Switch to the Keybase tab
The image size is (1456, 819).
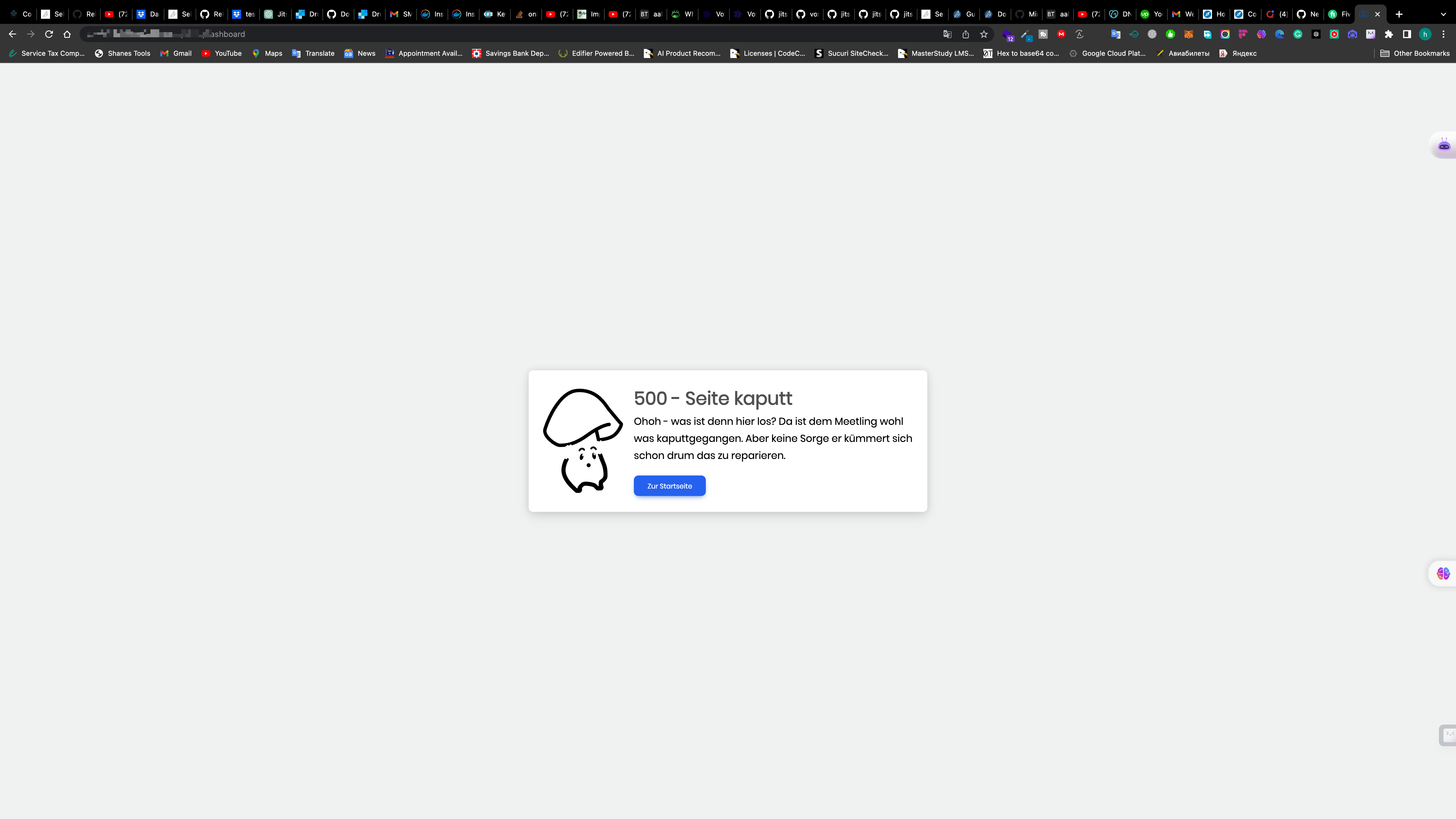coord(495,14)
